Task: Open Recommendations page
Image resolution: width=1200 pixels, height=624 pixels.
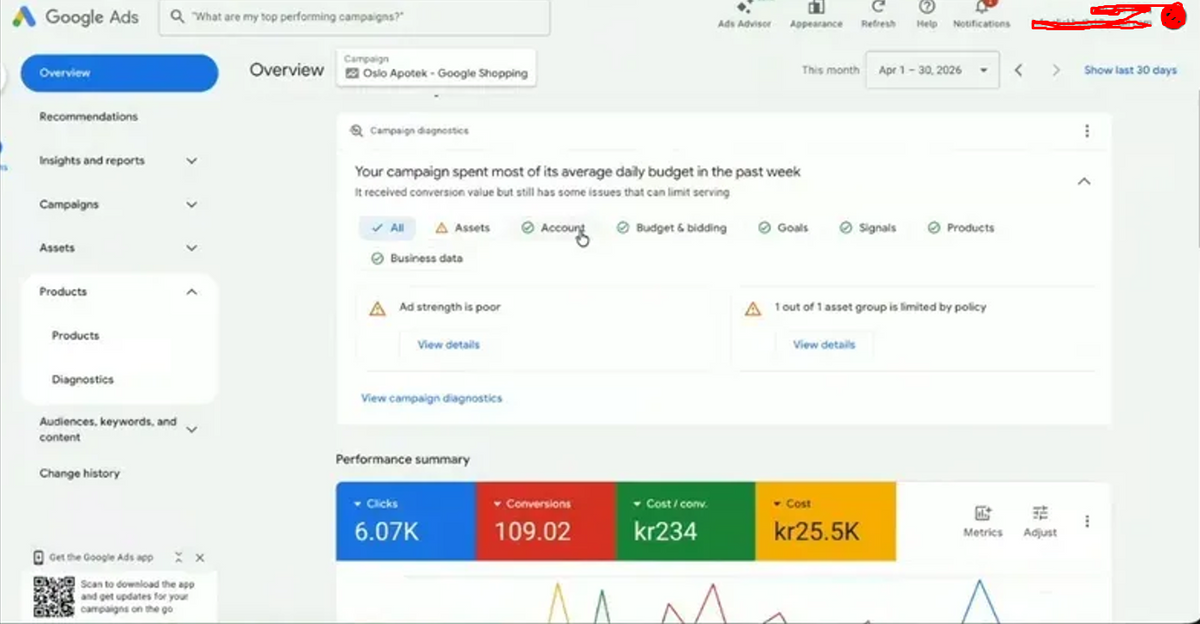Action: [x=89, y=117]
